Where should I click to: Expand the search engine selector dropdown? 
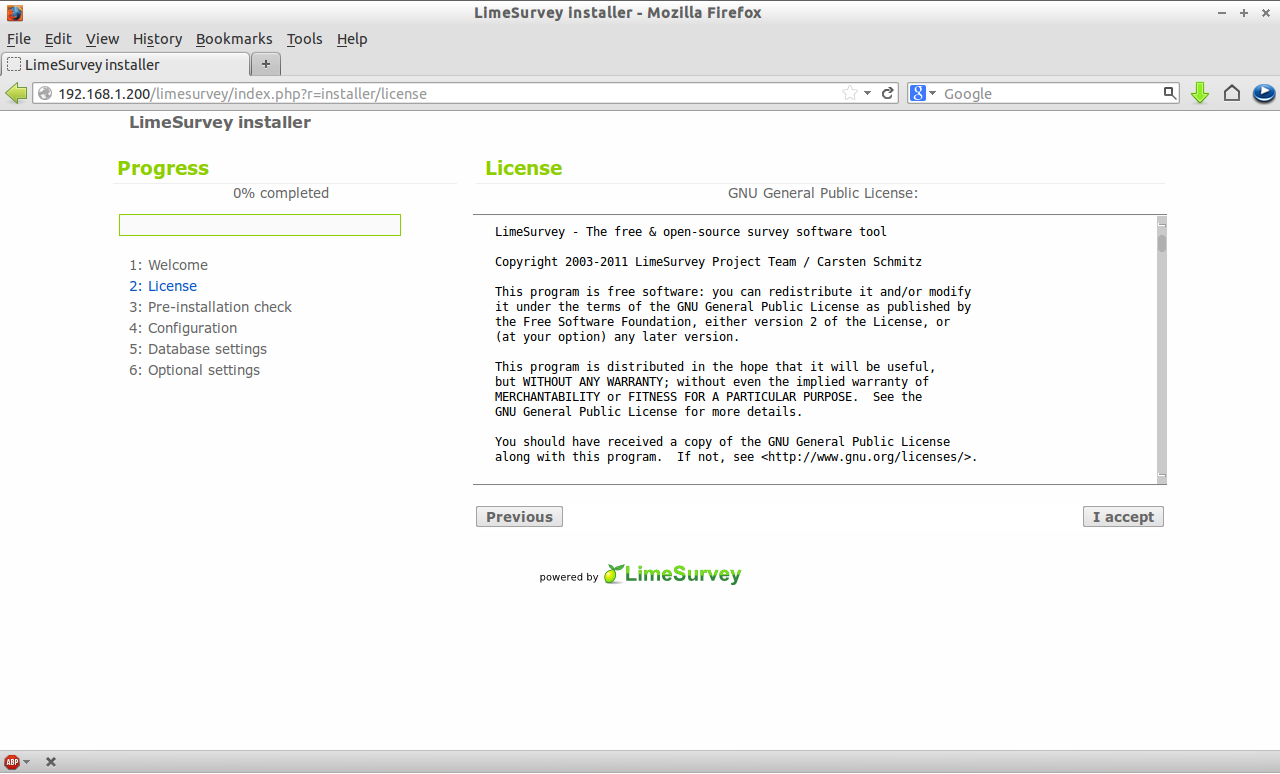click(x=932, y=93)
